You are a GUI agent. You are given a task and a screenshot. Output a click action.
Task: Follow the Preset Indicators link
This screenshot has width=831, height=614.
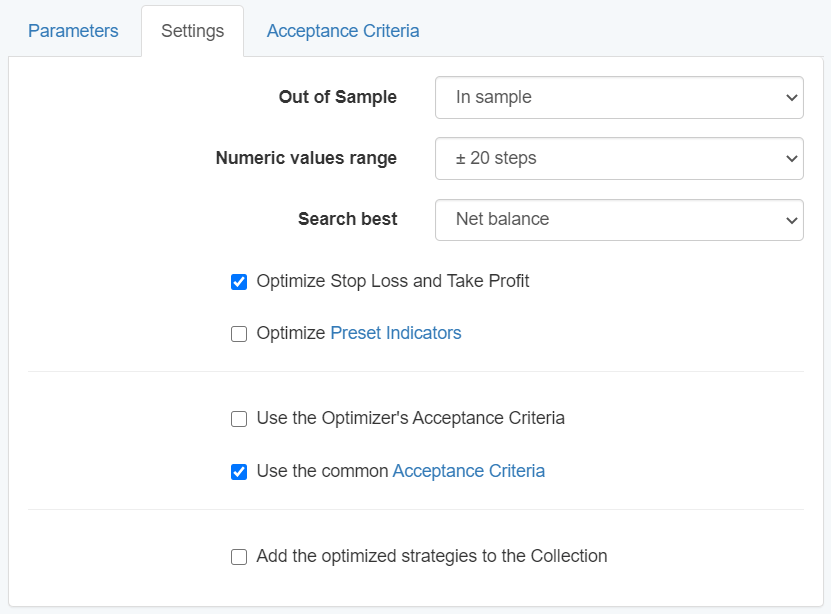click(x=396, y=333)
